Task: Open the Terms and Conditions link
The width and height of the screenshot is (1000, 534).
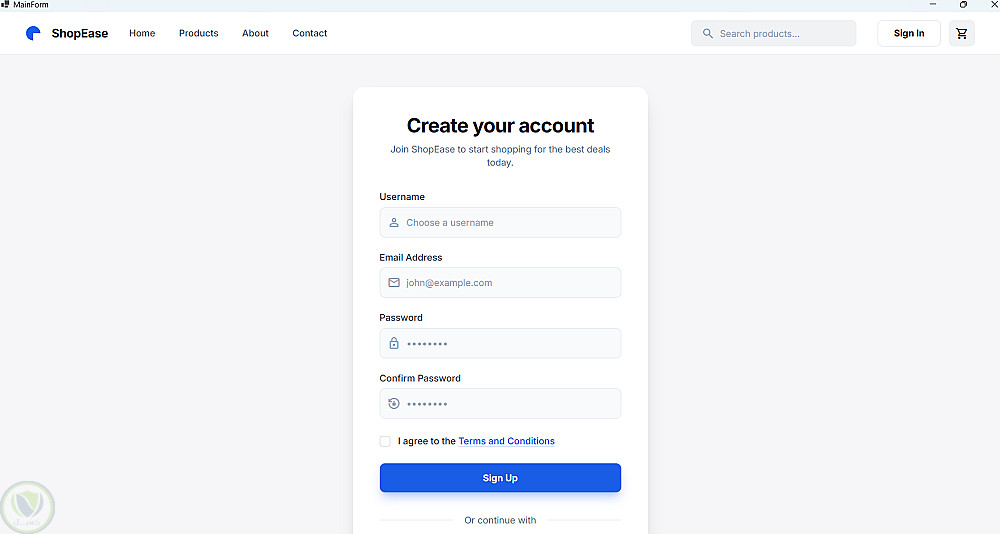Action: (x=506, y=441)
